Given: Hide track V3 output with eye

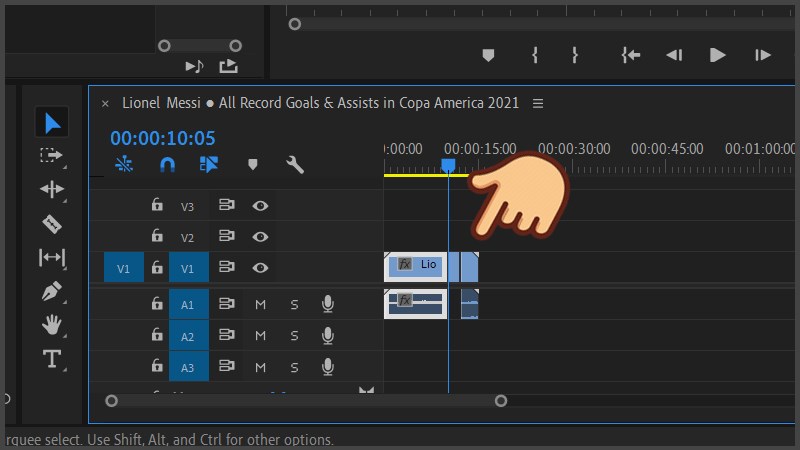Looking at the screenshot, I should [260, 206].
